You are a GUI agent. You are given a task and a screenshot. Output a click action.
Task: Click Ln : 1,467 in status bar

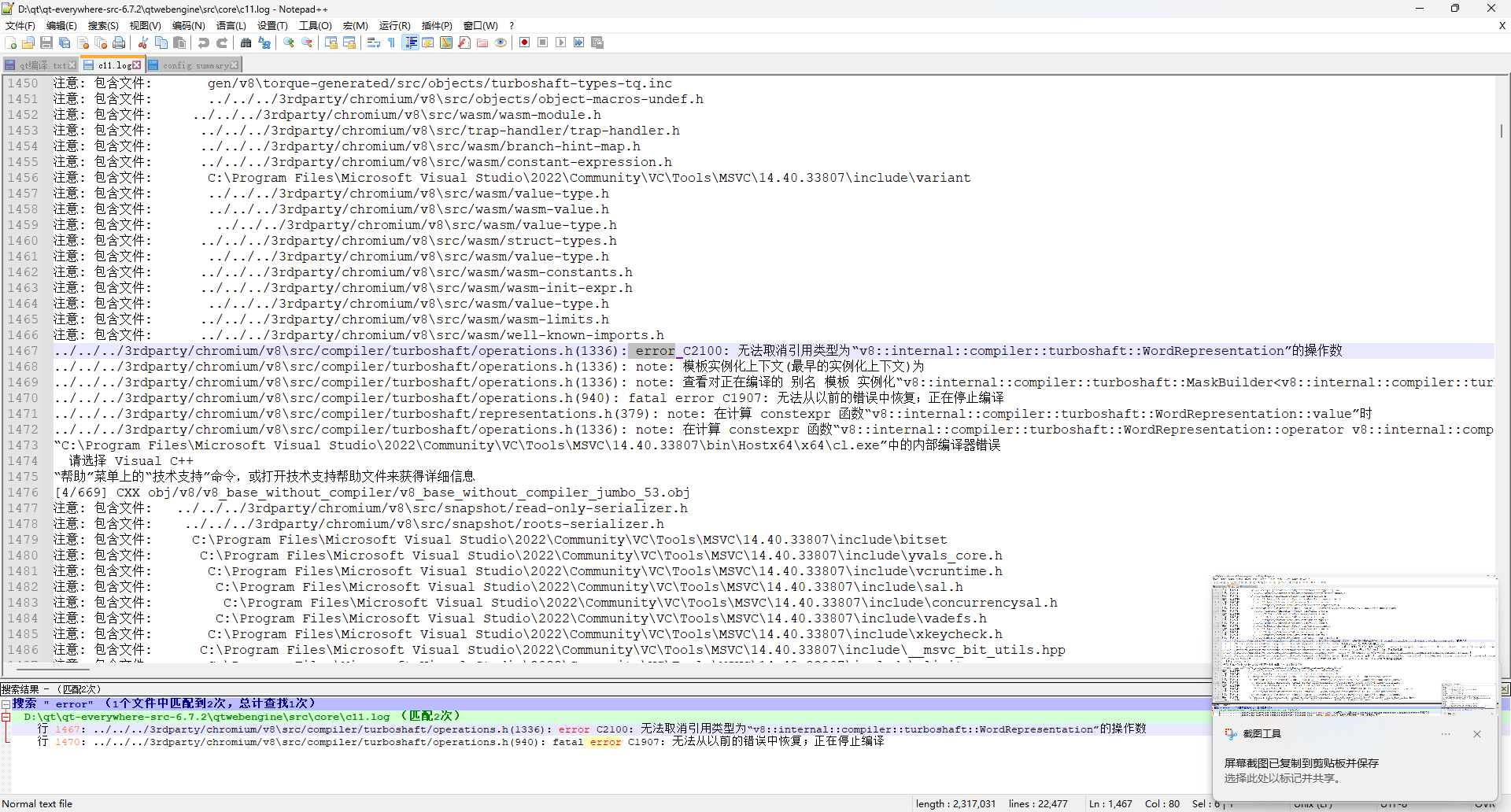[x=1110, y=803]
